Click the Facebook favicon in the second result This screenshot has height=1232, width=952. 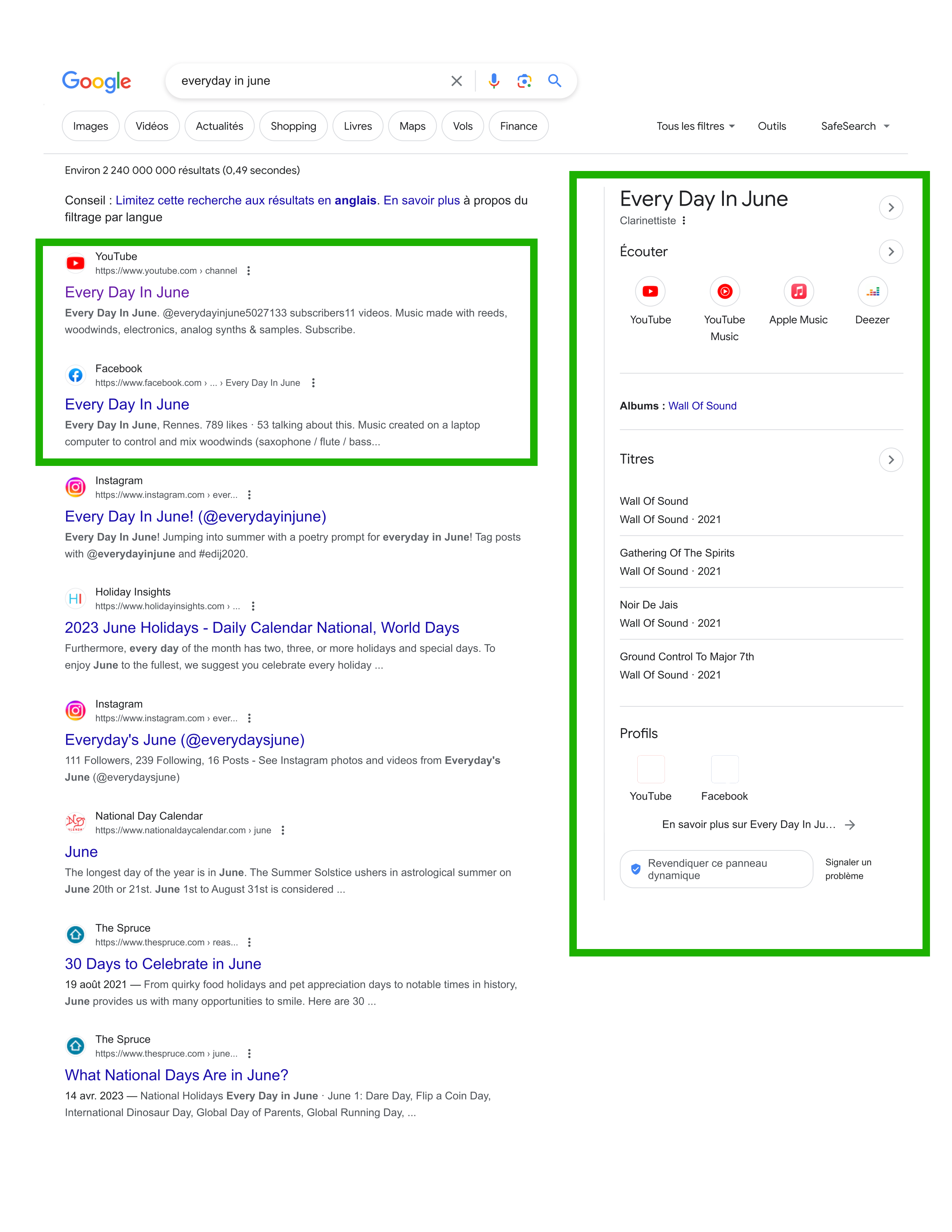tap(75, 375)
